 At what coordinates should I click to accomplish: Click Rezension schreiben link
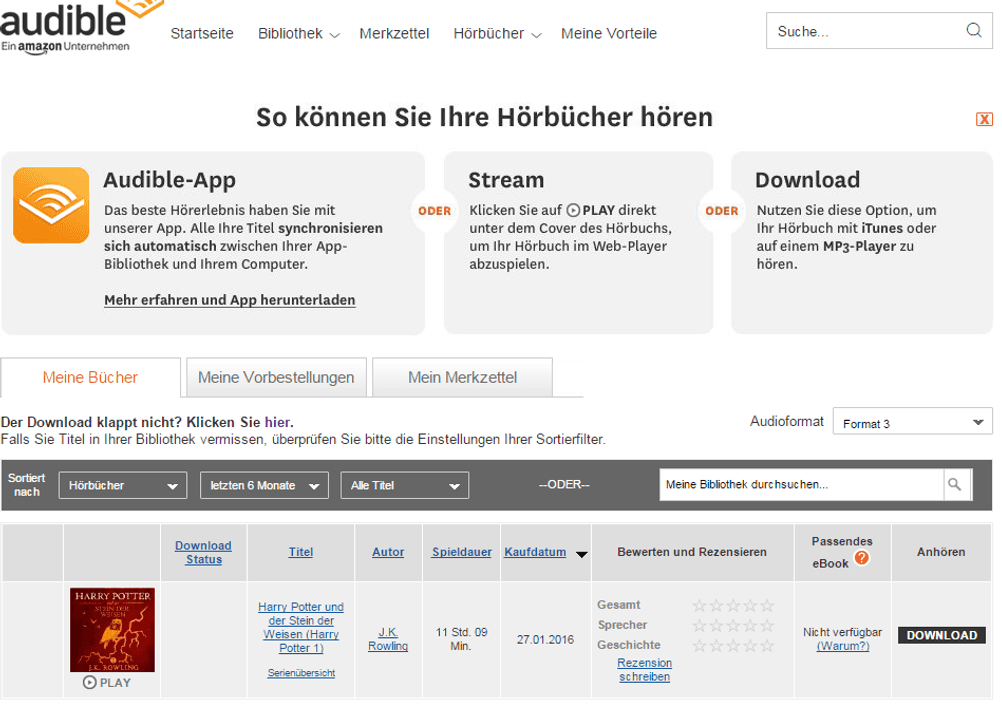click(x=644, y=669)
